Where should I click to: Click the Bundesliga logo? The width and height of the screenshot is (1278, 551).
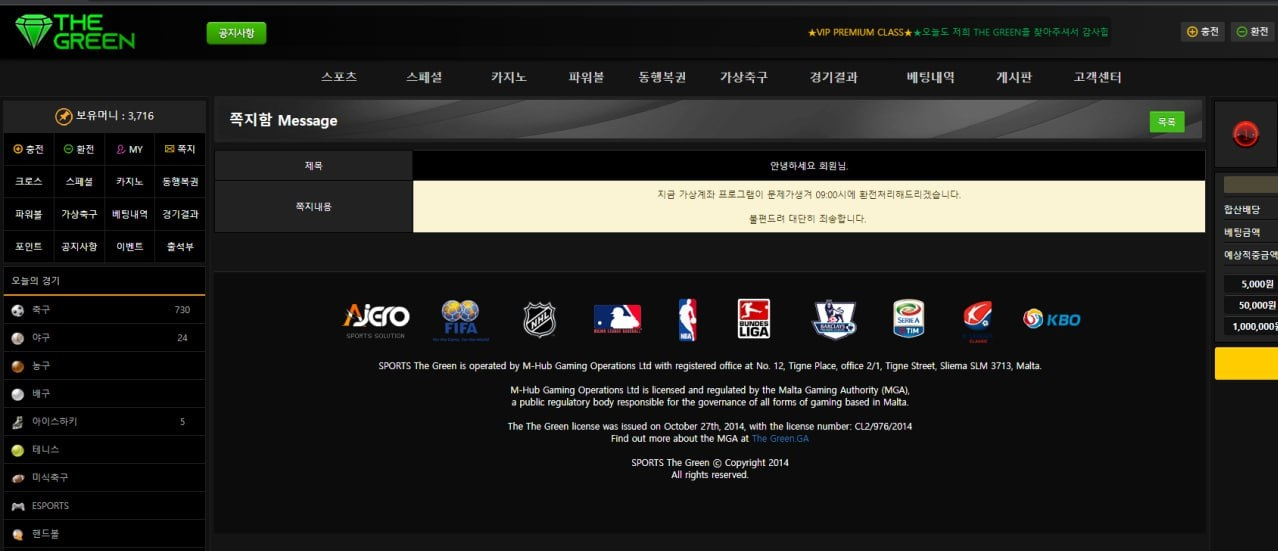pos(753,319)
